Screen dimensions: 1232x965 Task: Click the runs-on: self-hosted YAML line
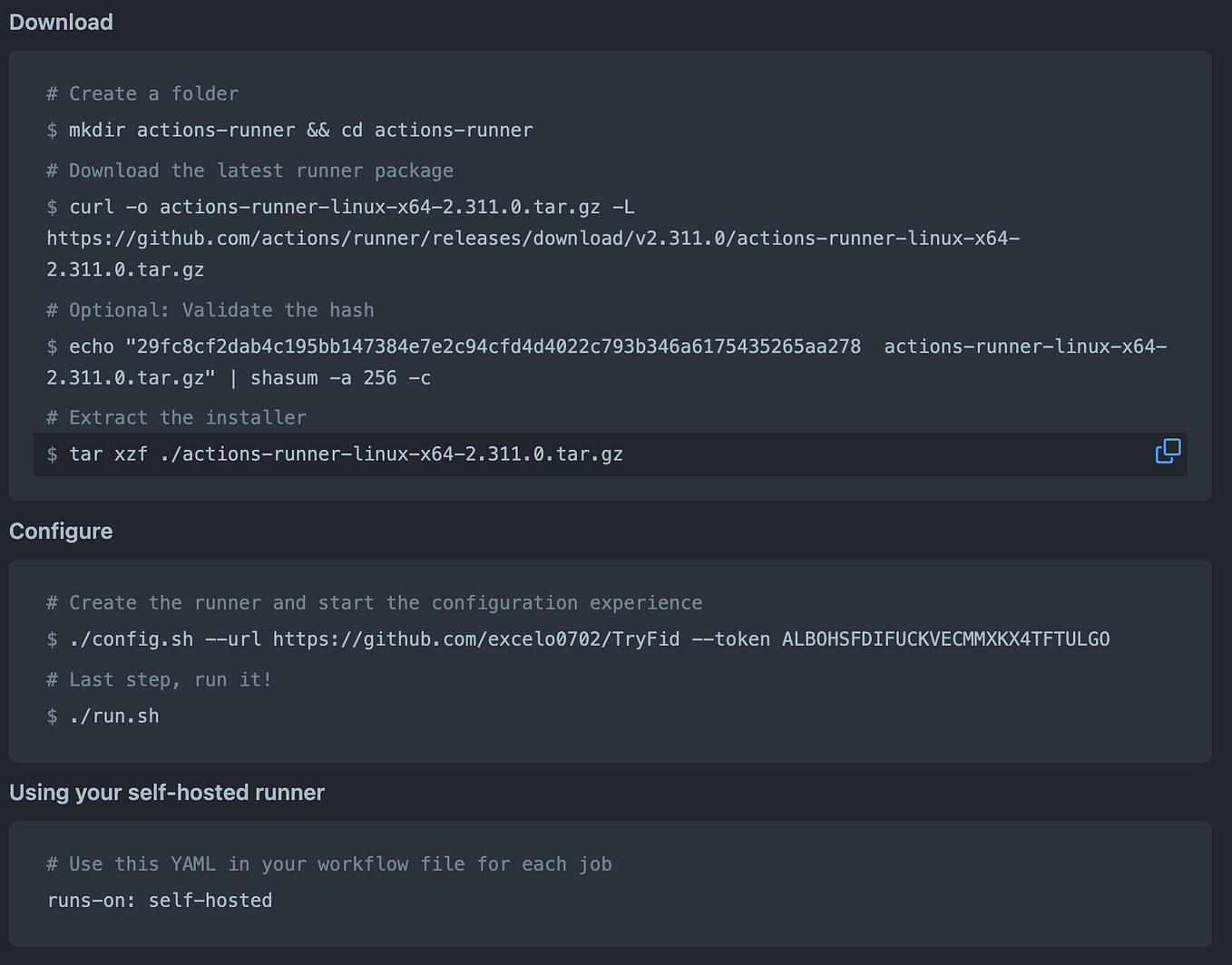coord(160,901)
